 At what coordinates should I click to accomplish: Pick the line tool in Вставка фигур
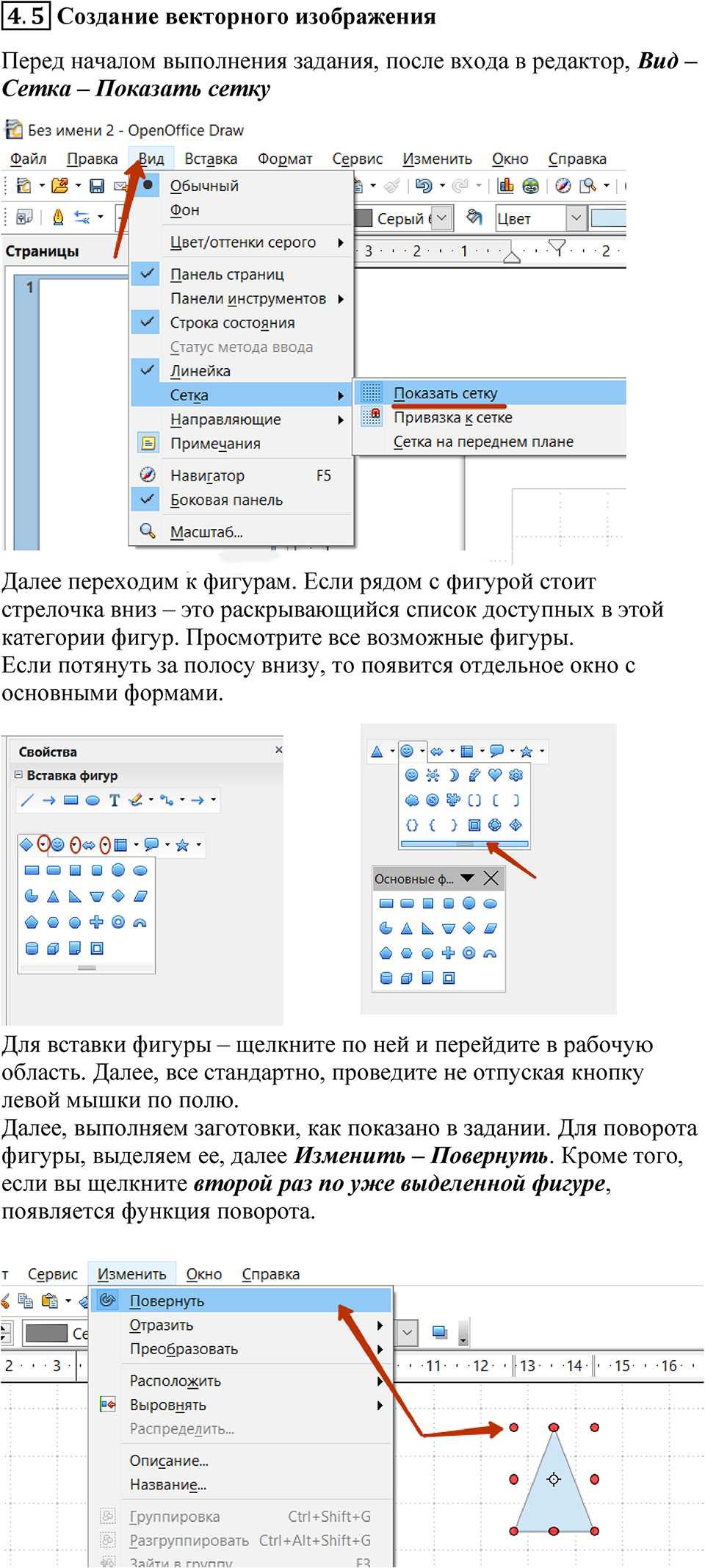(x=27, y=800)
